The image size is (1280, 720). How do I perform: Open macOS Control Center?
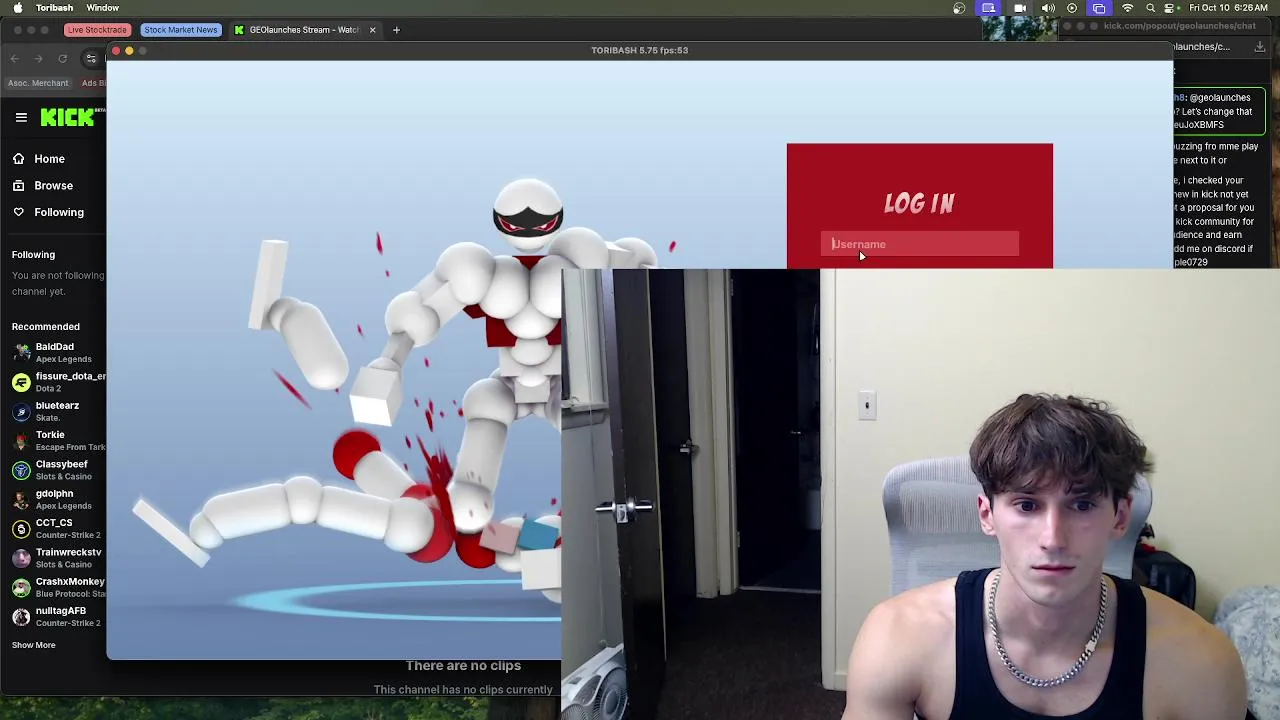[x=1169, y=8]
